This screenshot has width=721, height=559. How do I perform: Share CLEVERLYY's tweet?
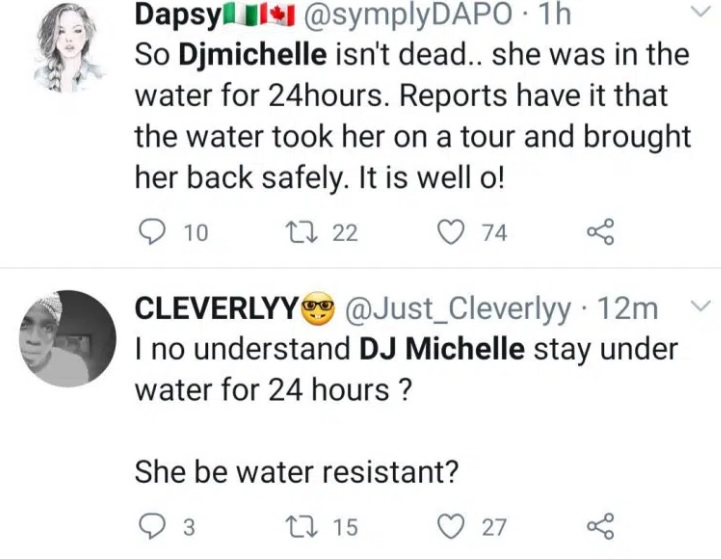coord(599,527)
